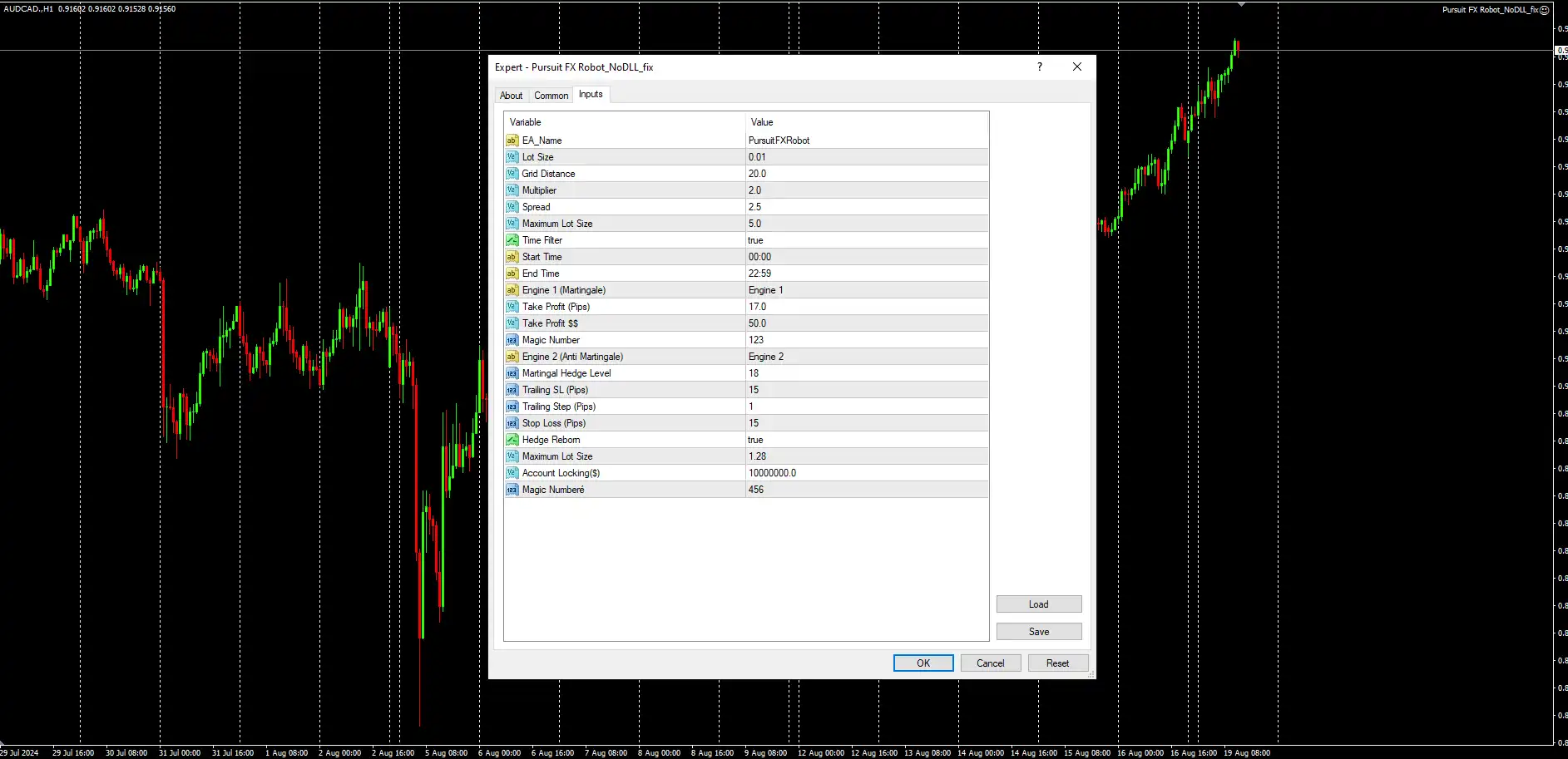The width and height of the screenshot is (1568, 759).
Task: Click the Cancel button
Action: tap(991, 663)
